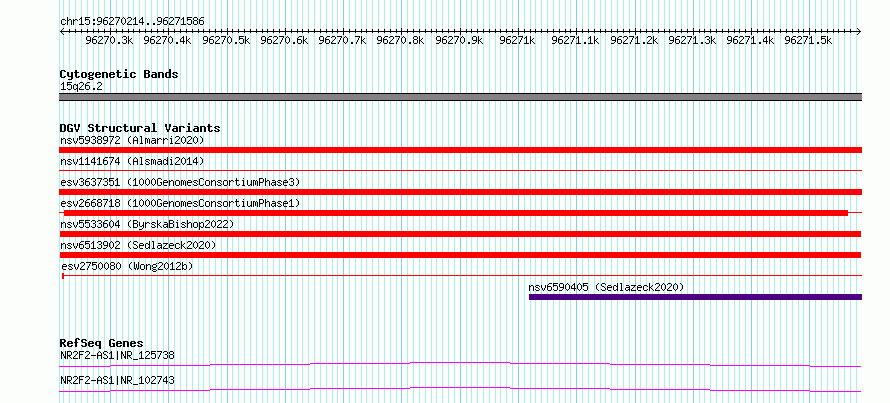Click the 96270.6k ruler tick label
The height and width of the screenshot is (403, 890).
[284, 40]
